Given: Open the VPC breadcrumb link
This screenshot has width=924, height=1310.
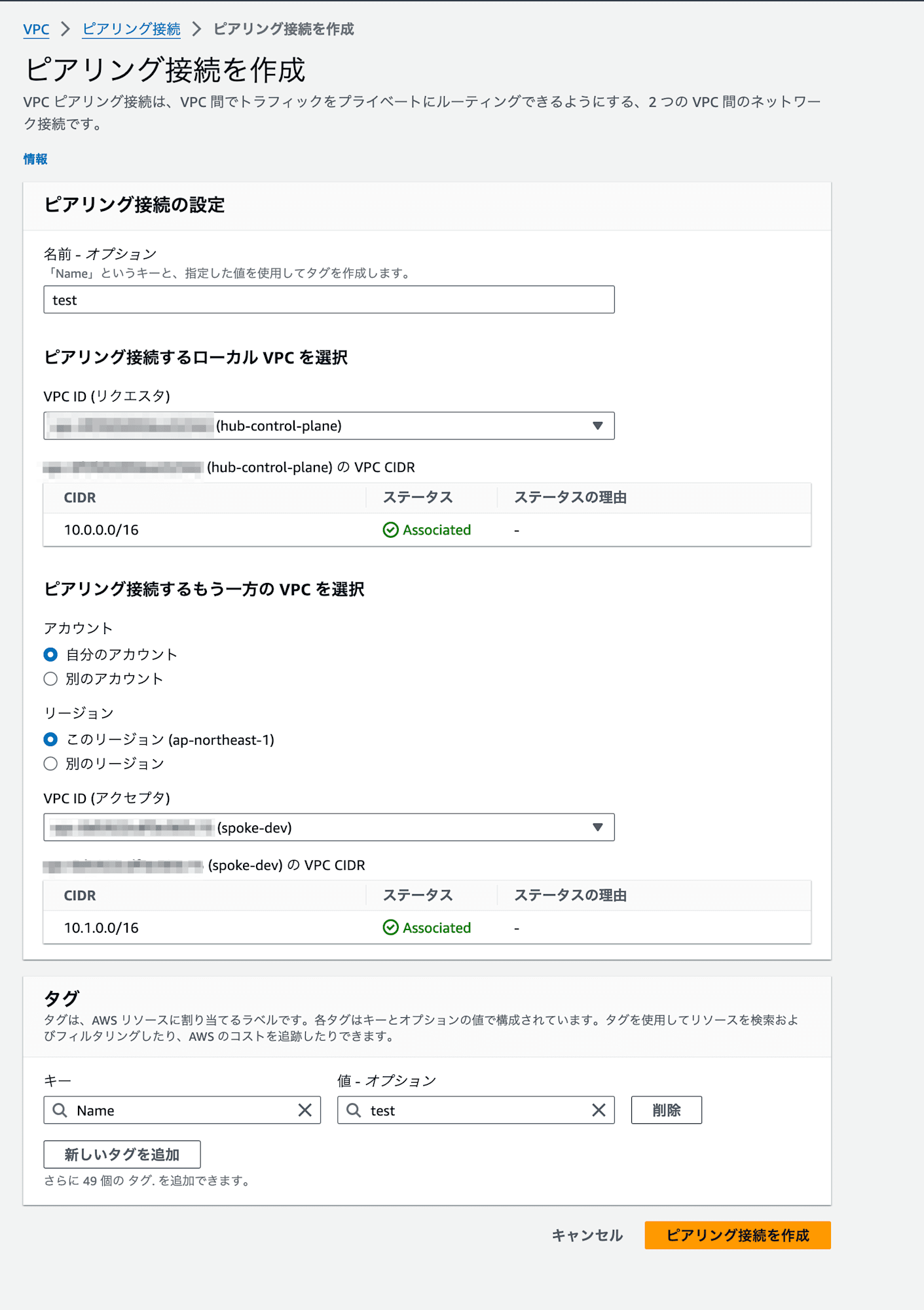Looking at the screenshot, I should (36, 29).
